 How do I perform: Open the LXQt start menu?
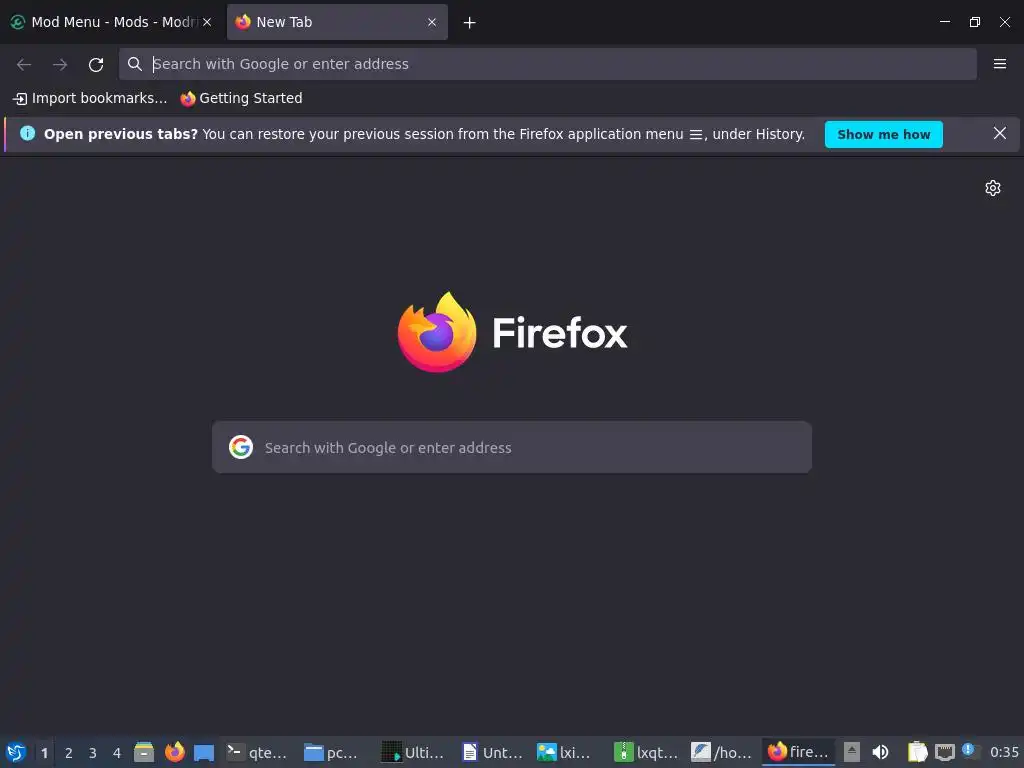coord(16,752)
